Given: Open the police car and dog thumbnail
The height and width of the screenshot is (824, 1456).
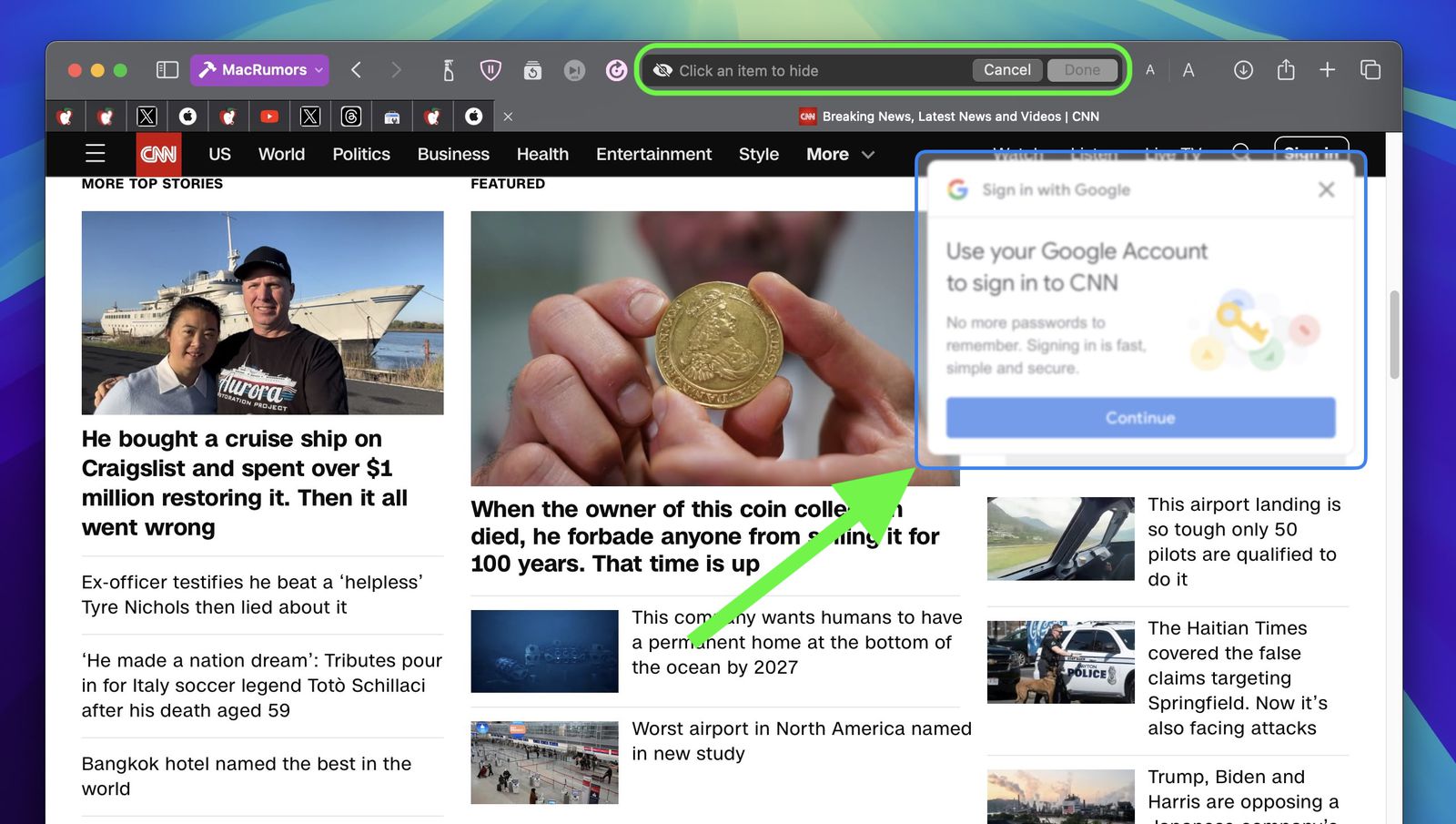Looking at the screenshot, I should click(x=1061, y=662).
